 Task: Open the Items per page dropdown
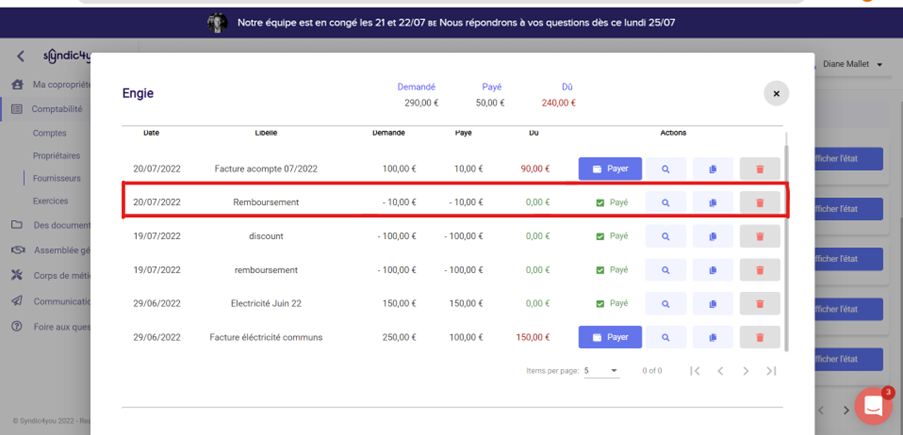601,371
